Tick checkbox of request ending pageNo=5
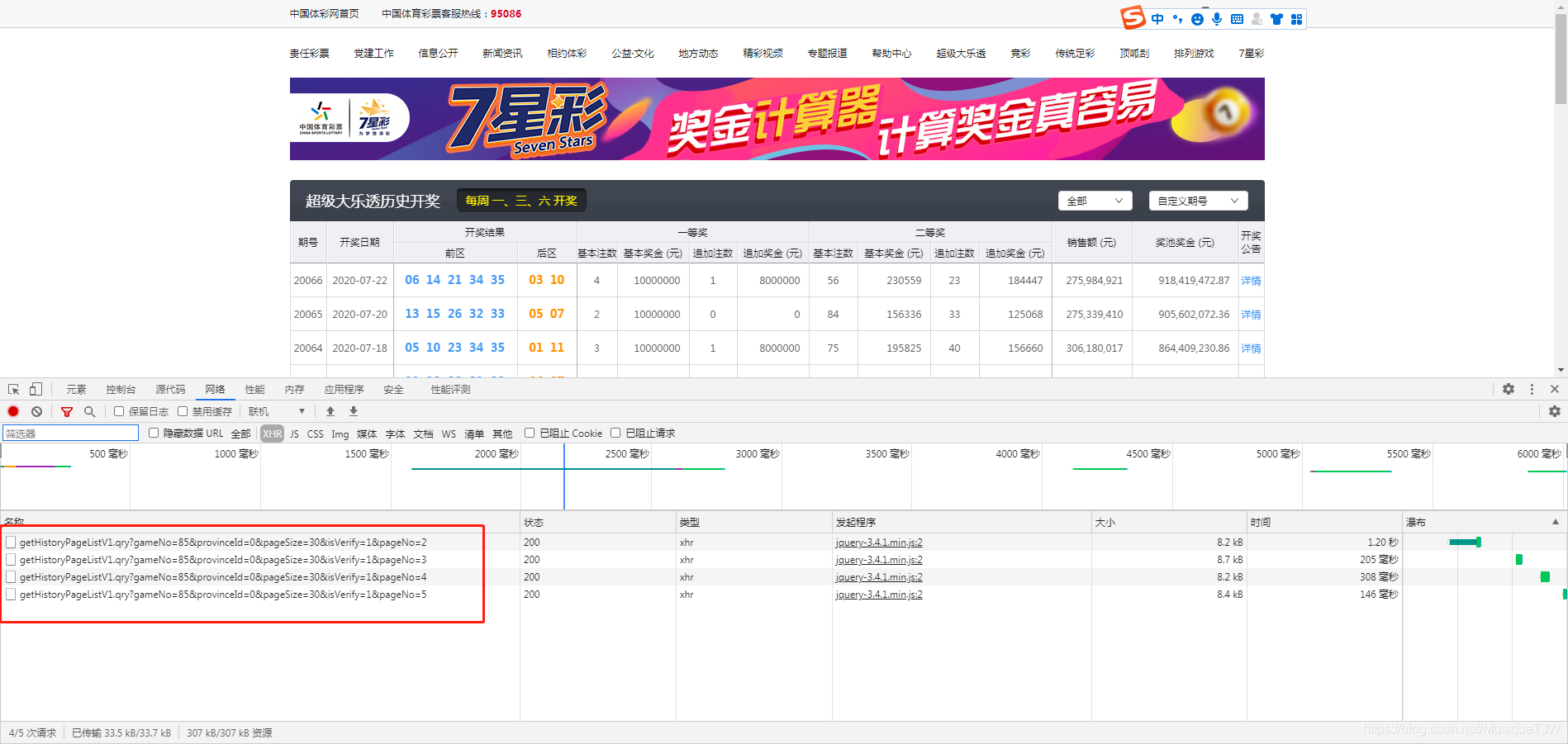Viewport: 1568px width, 744px height. (11, 595)
